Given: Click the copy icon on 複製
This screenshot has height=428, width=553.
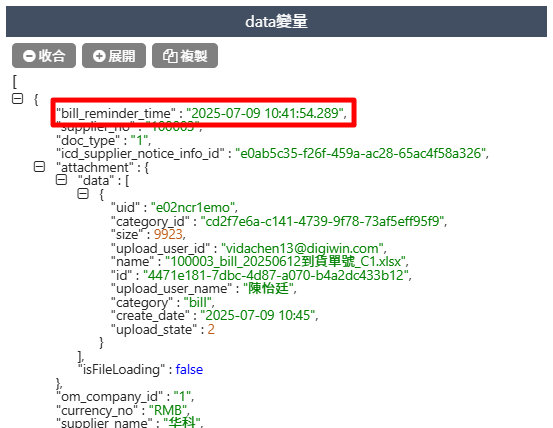Looking at the screenshot, I should coord(170,56).
